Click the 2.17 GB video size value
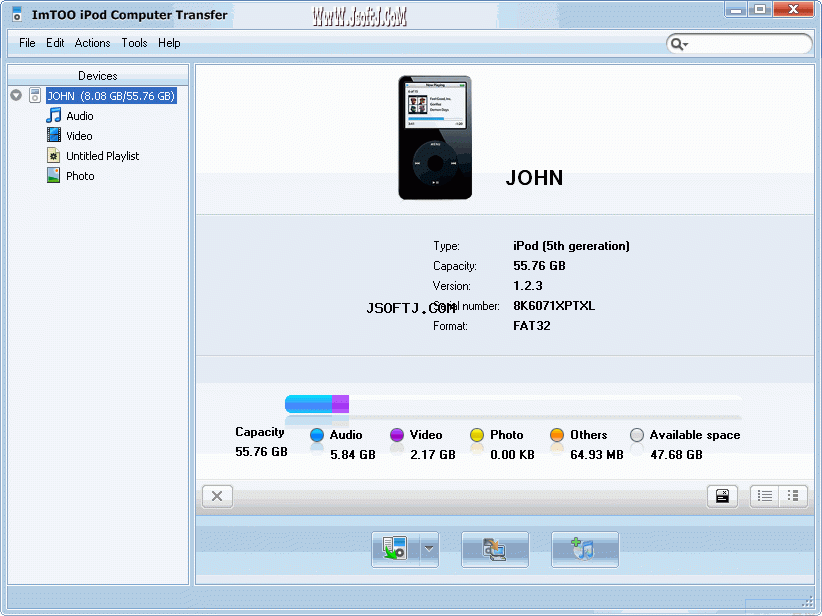Viewport: 822px width, 616px height. (433, 455)
